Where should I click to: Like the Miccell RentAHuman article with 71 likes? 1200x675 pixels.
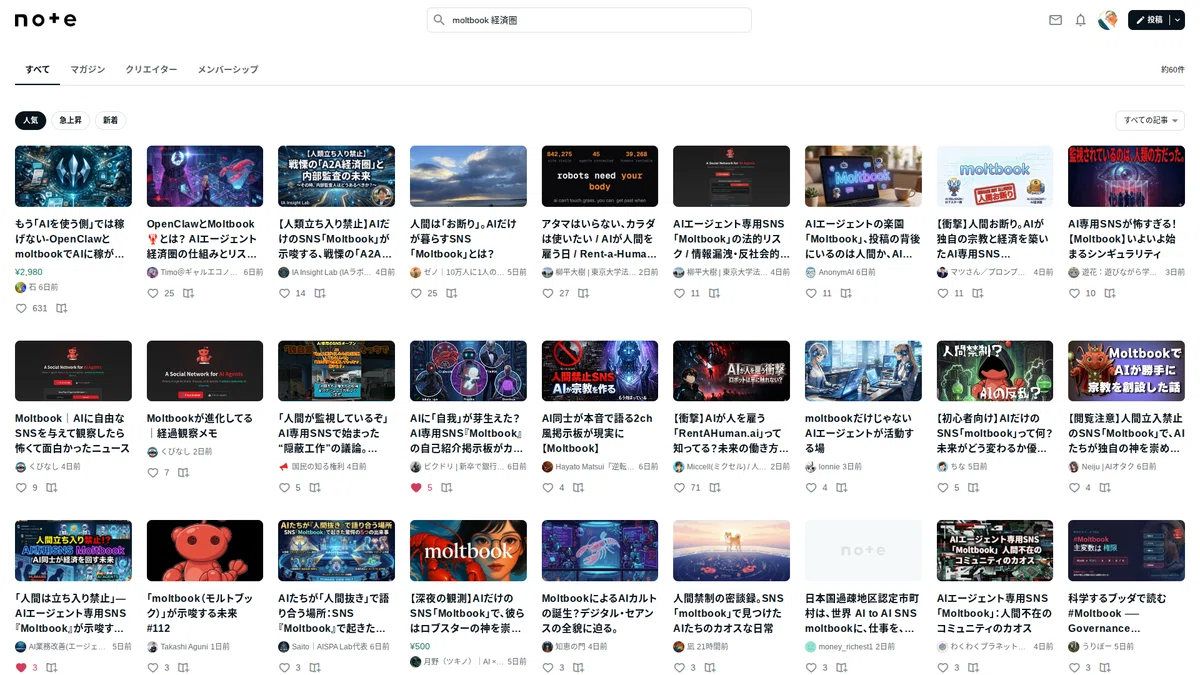(x=679, y=487)
